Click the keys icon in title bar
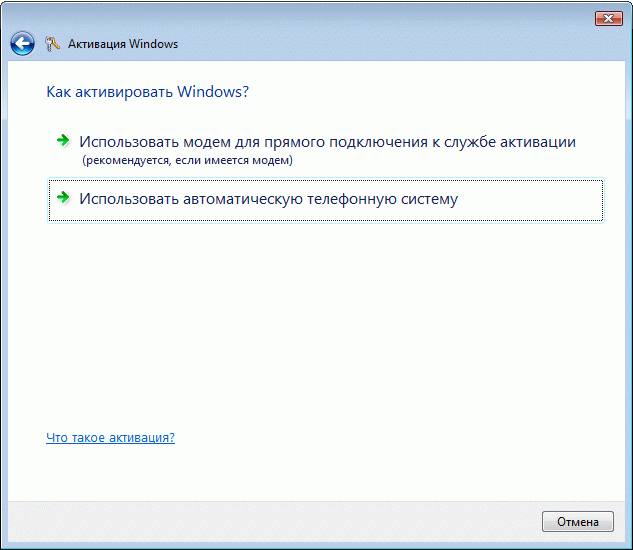The height and width of the screenshot is (550, 633). click(53, 44)
